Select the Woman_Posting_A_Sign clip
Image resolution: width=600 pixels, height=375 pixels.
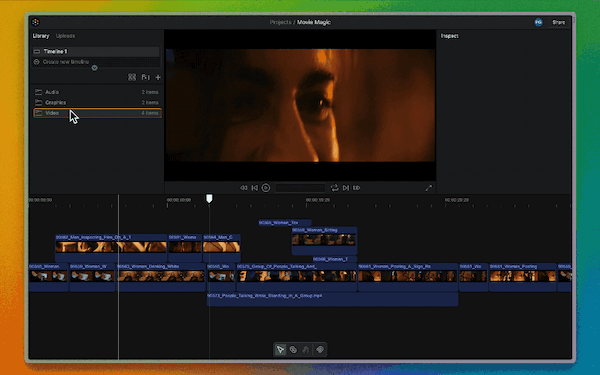[408, 277]
